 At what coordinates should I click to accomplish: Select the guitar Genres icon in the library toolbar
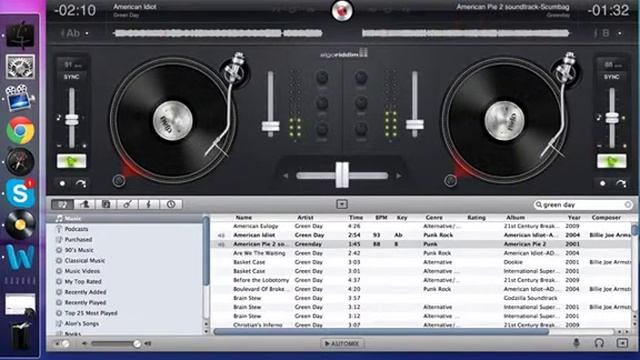coord(127,204)
